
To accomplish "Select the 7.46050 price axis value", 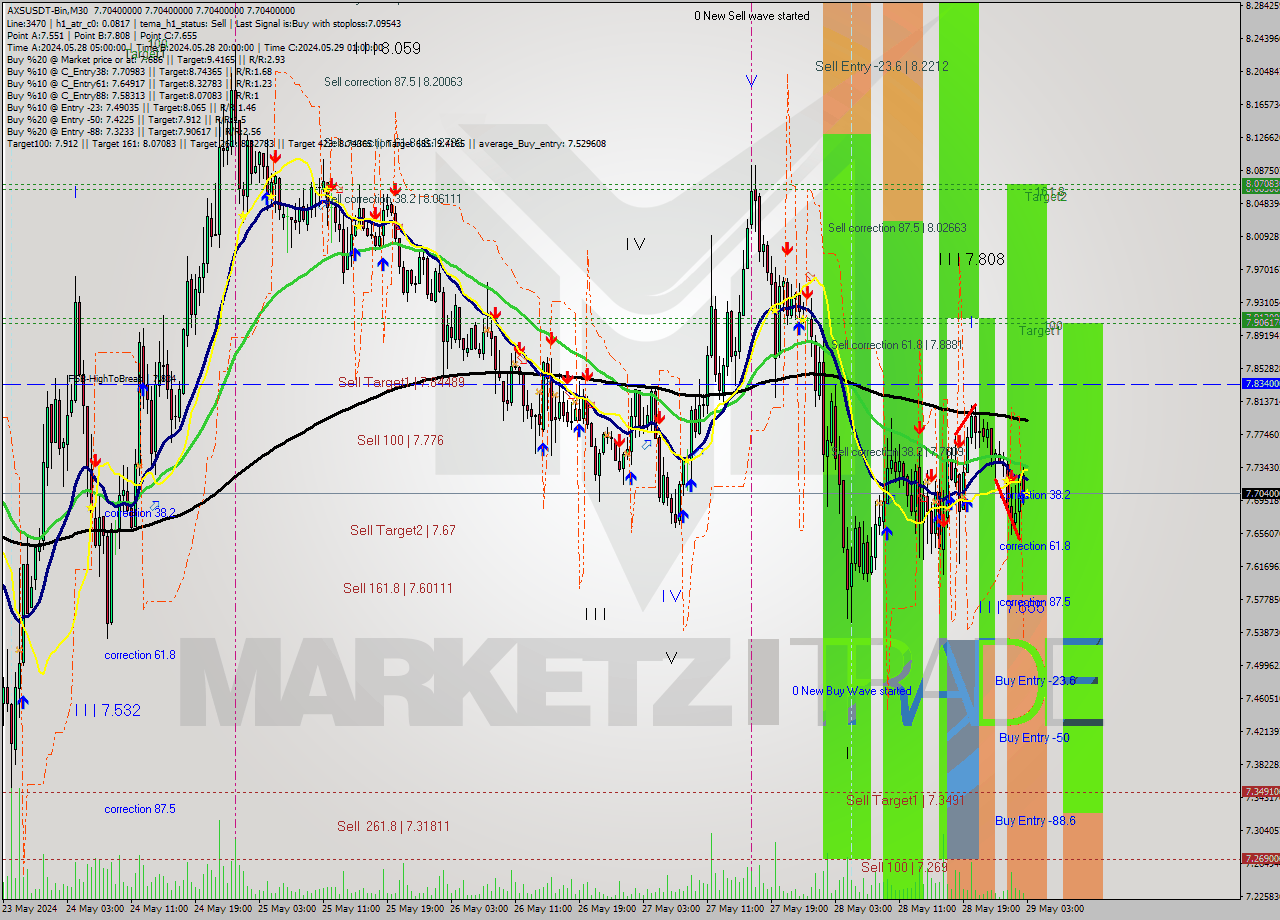I will point(1262,698).
